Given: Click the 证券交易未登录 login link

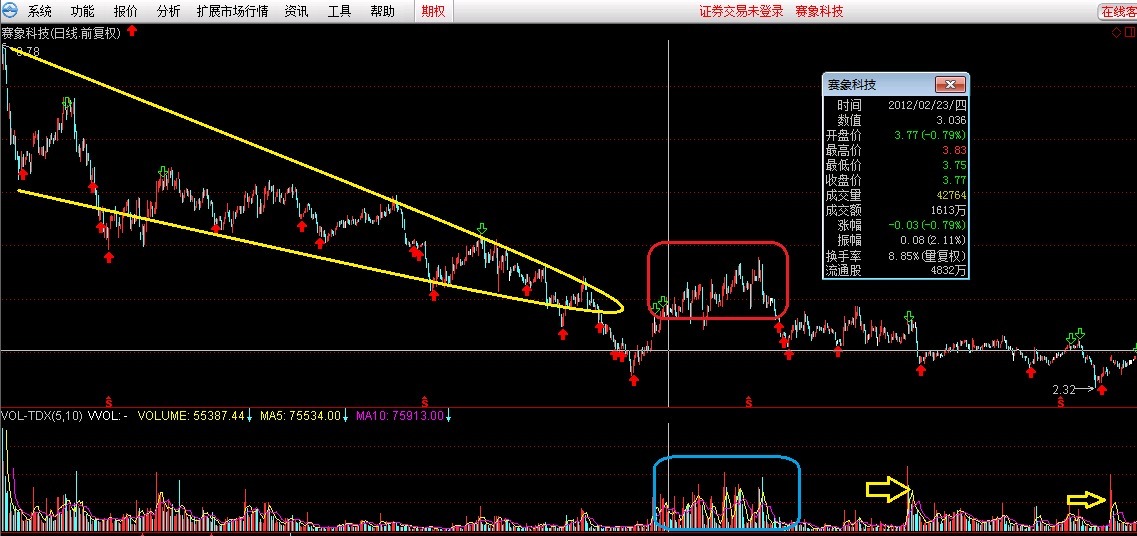Looking at the screenshot, I should [x=740, y=11].
